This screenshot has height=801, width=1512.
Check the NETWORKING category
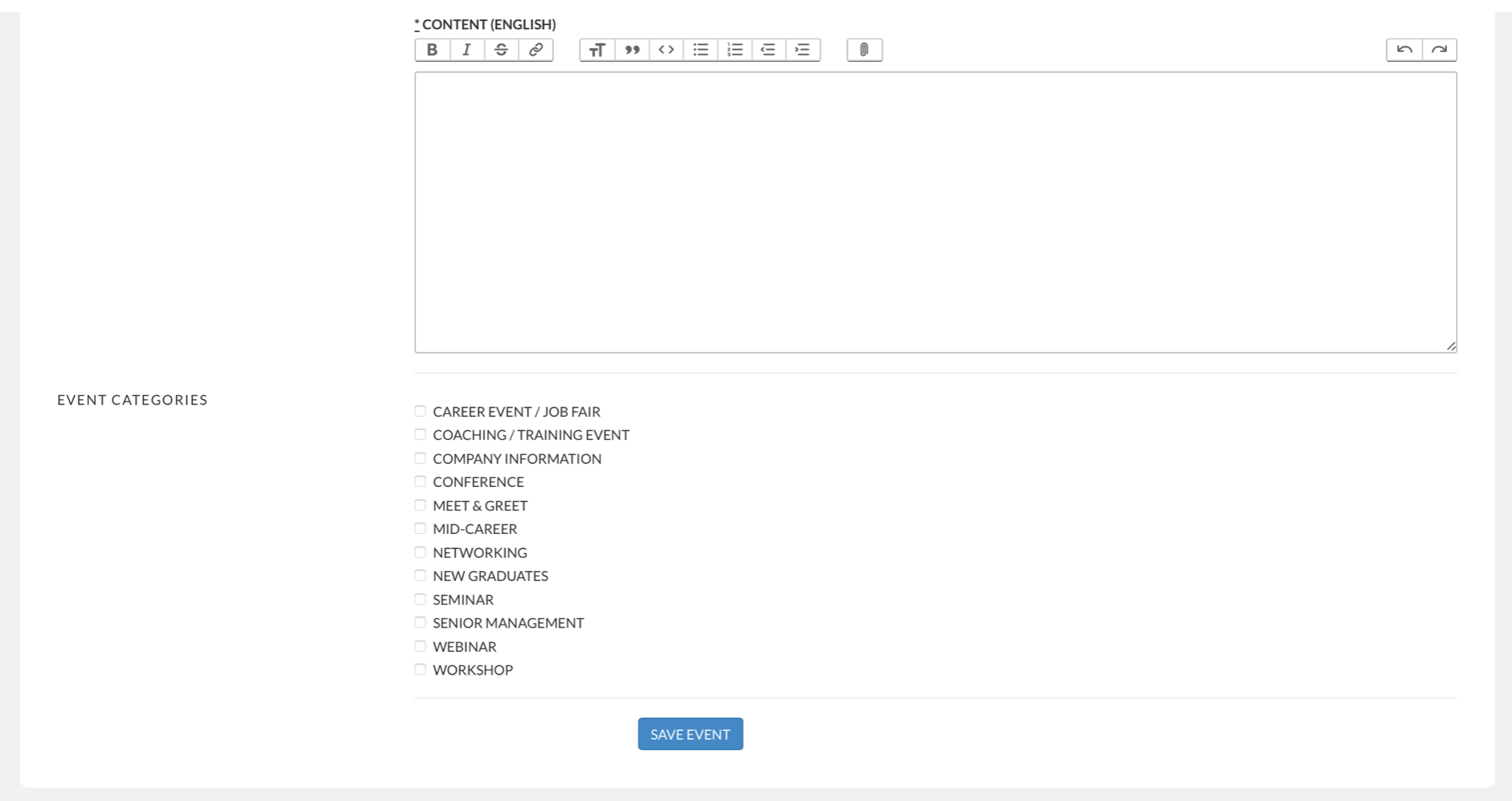point(420,551)
